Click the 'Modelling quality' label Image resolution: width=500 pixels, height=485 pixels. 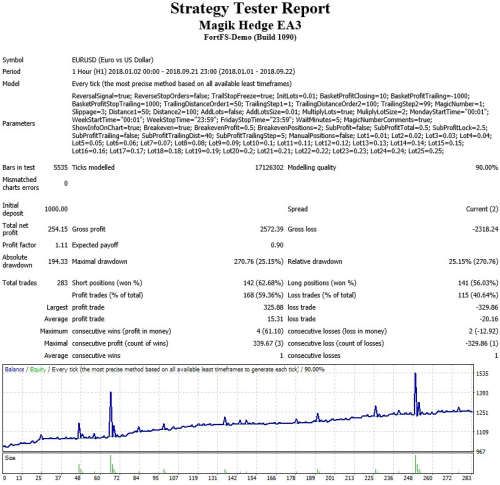pos(312,168)
